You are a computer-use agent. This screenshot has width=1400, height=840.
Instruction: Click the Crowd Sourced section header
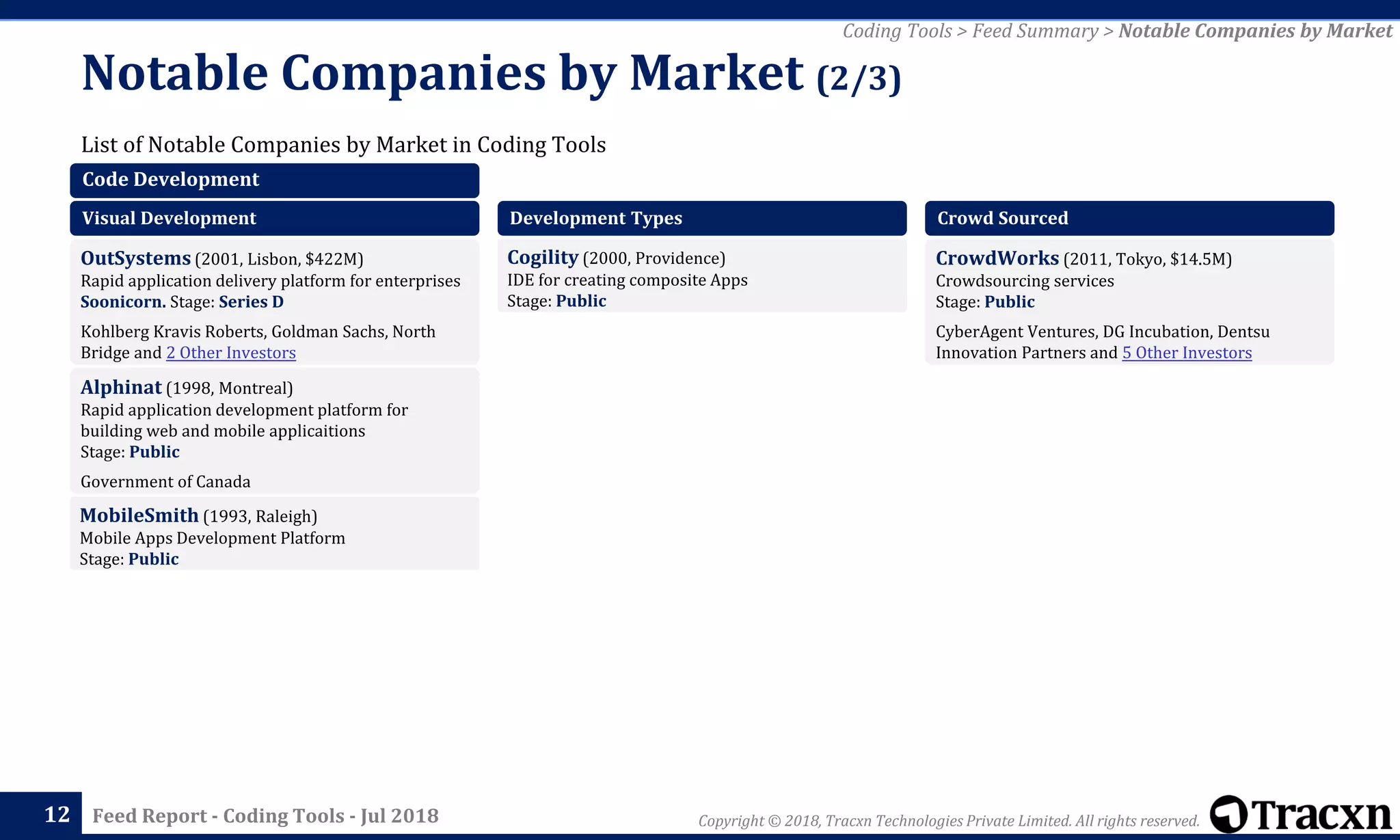tap(1129, 218)
